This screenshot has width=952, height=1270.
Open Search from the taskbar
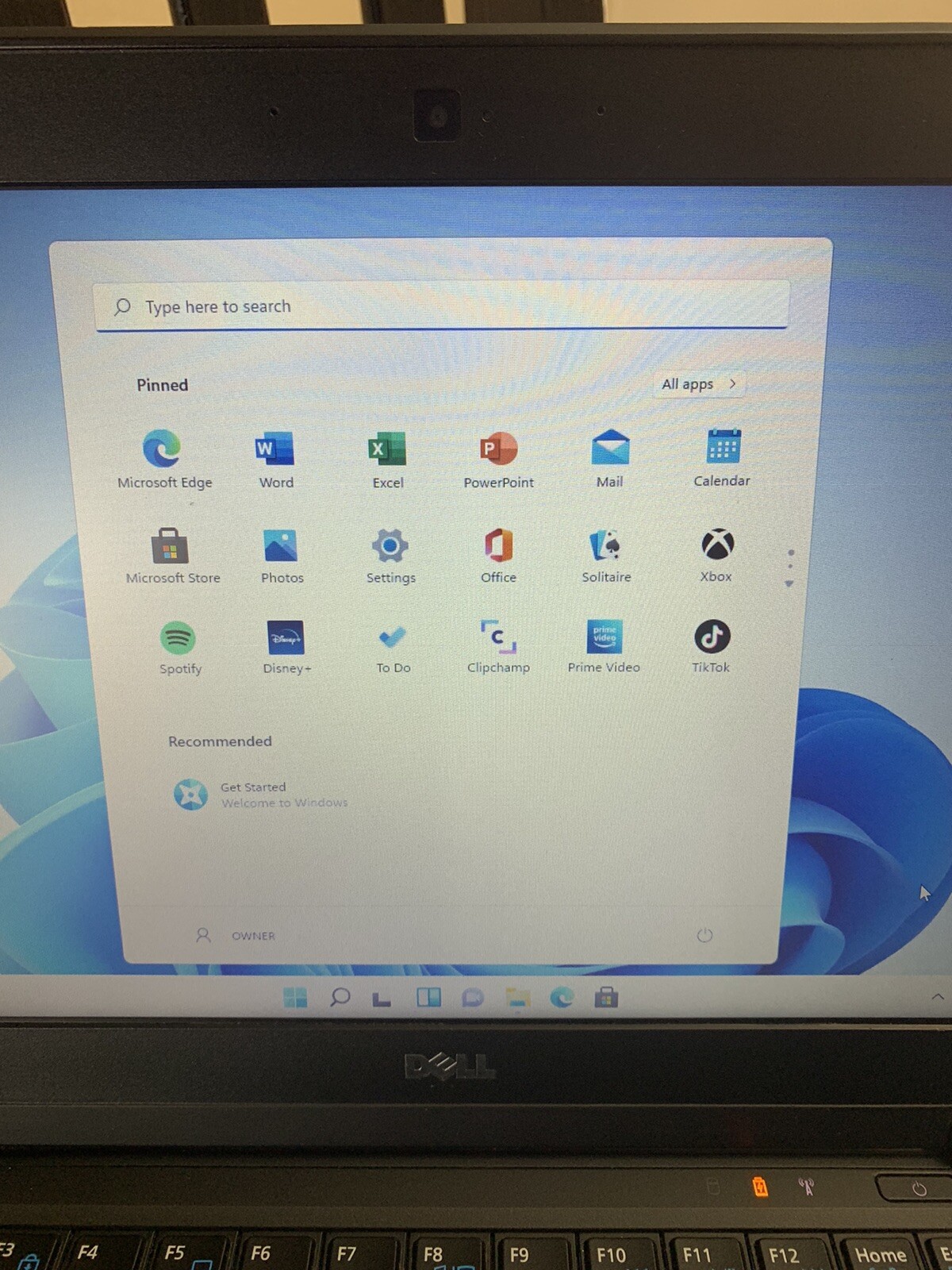tap(340, 997)
